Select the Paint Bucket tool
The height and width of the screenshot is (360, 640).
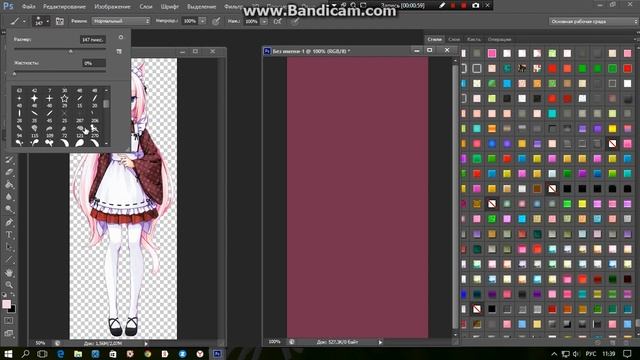click(x=9, y=184)
